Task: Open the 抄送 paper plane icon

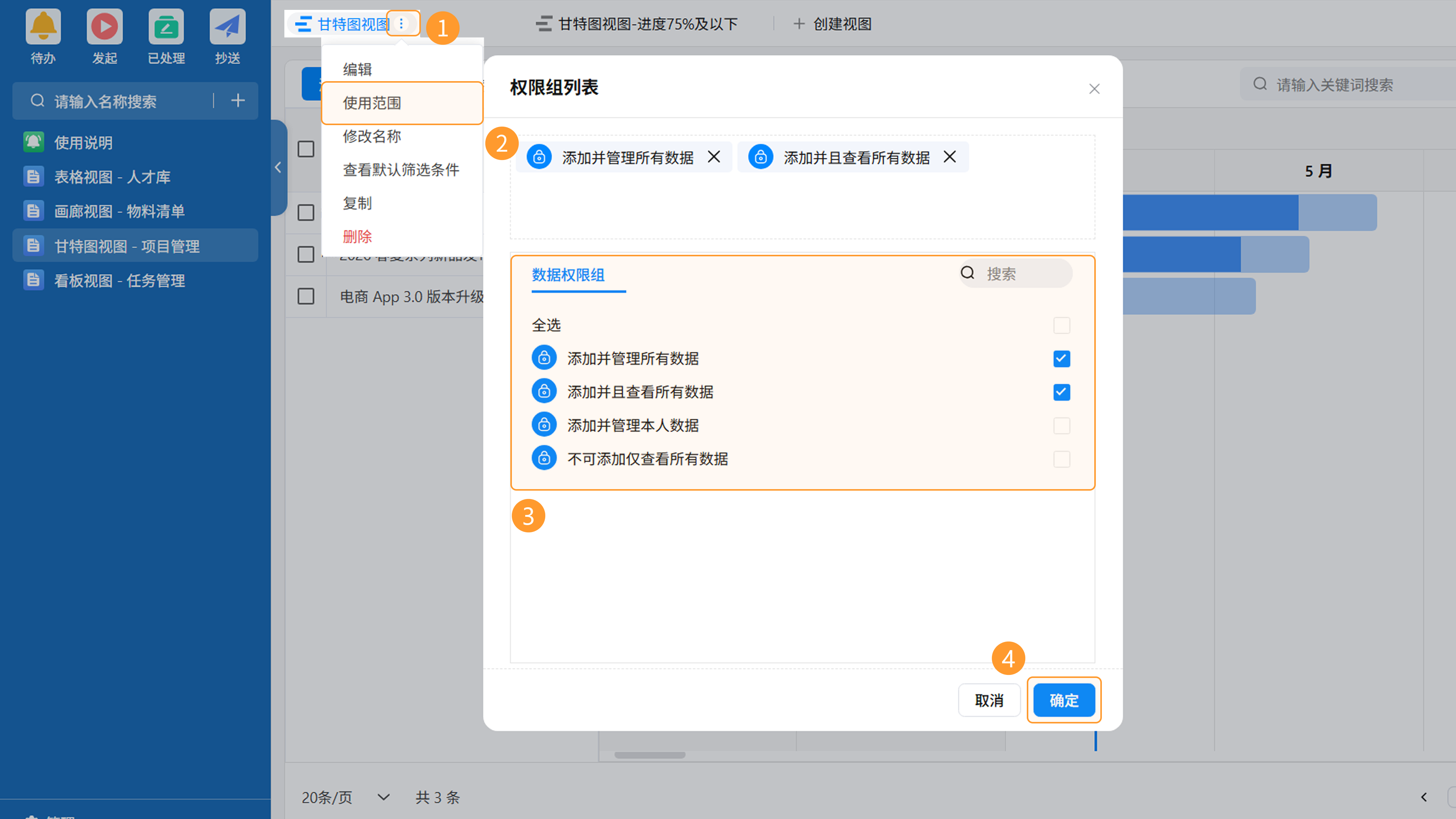Action: [x=227, y=27]
